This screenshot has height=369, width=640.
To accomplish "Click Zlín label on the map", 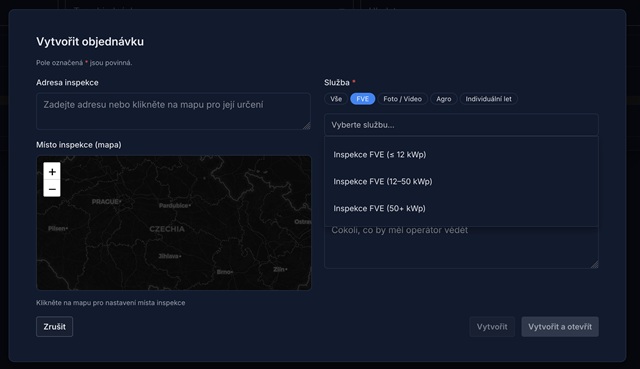I will [280, 269].
